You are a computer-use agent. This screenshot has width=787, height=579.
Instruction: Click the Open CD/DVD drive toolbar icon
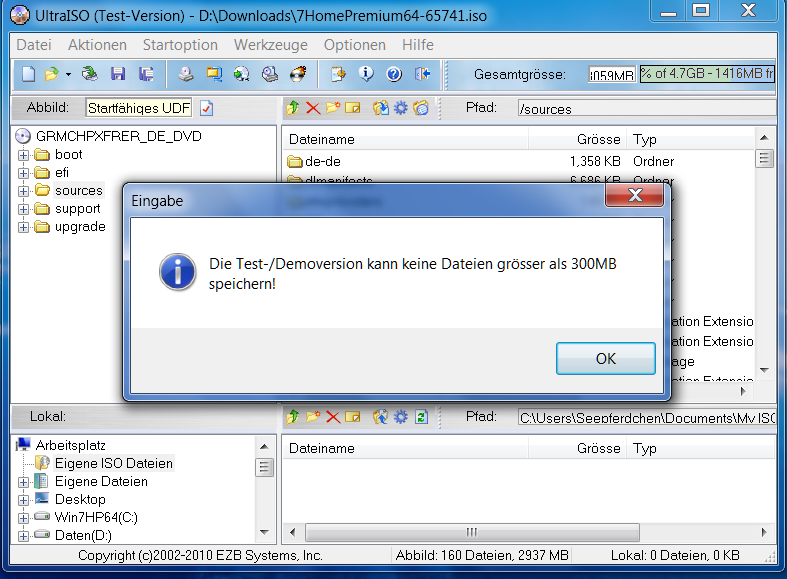(90, 74)
